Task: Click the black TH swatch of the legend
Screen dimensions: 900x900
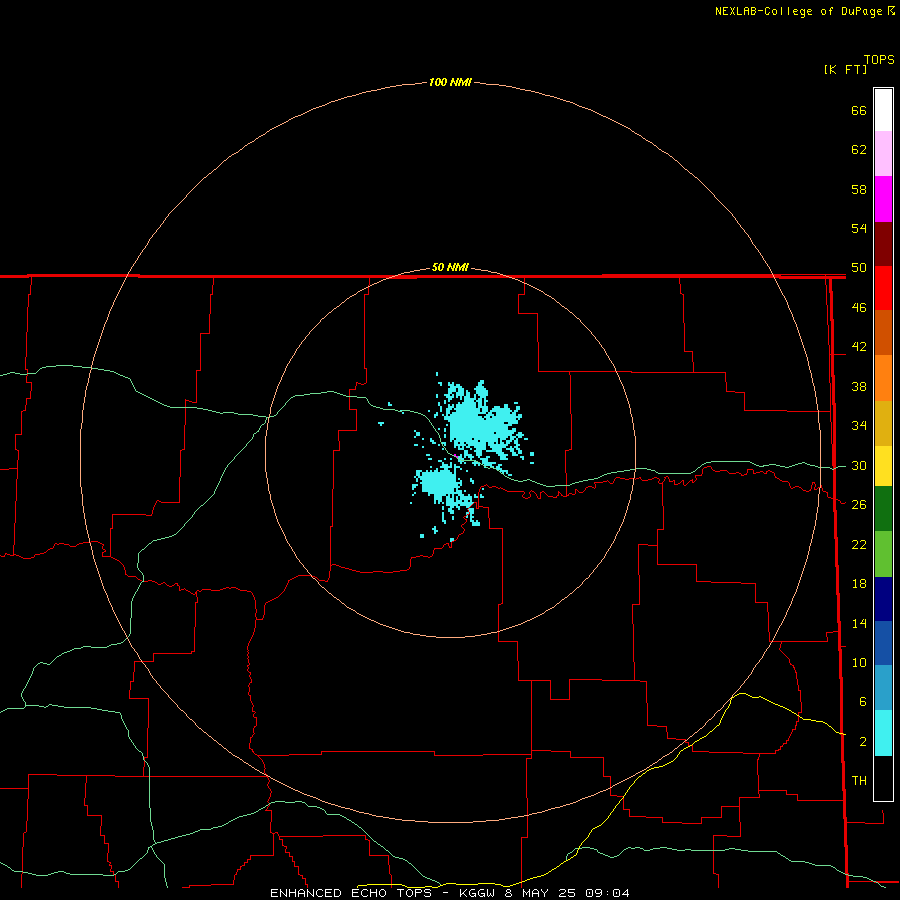Action: [883, 778]
